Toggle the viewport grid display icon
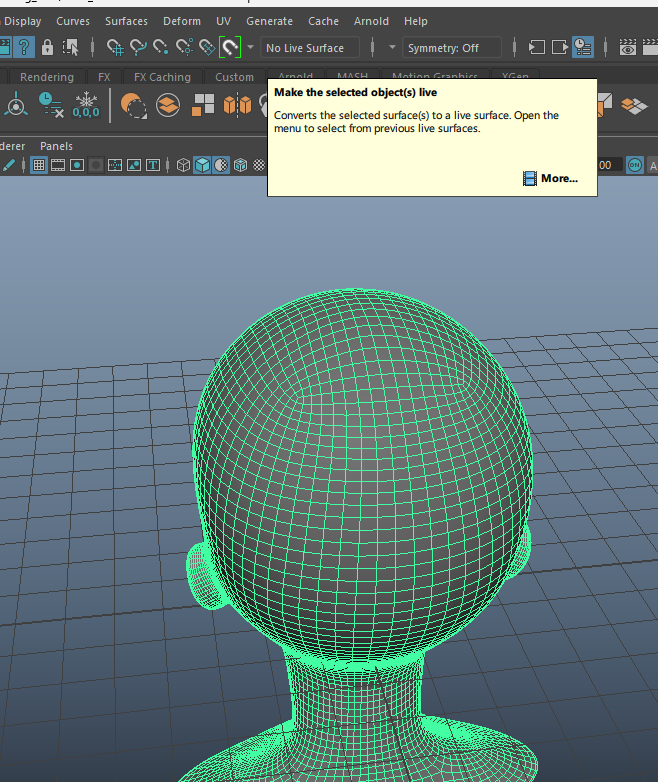The height and width of the screenshot is (782, 658). 39,165
